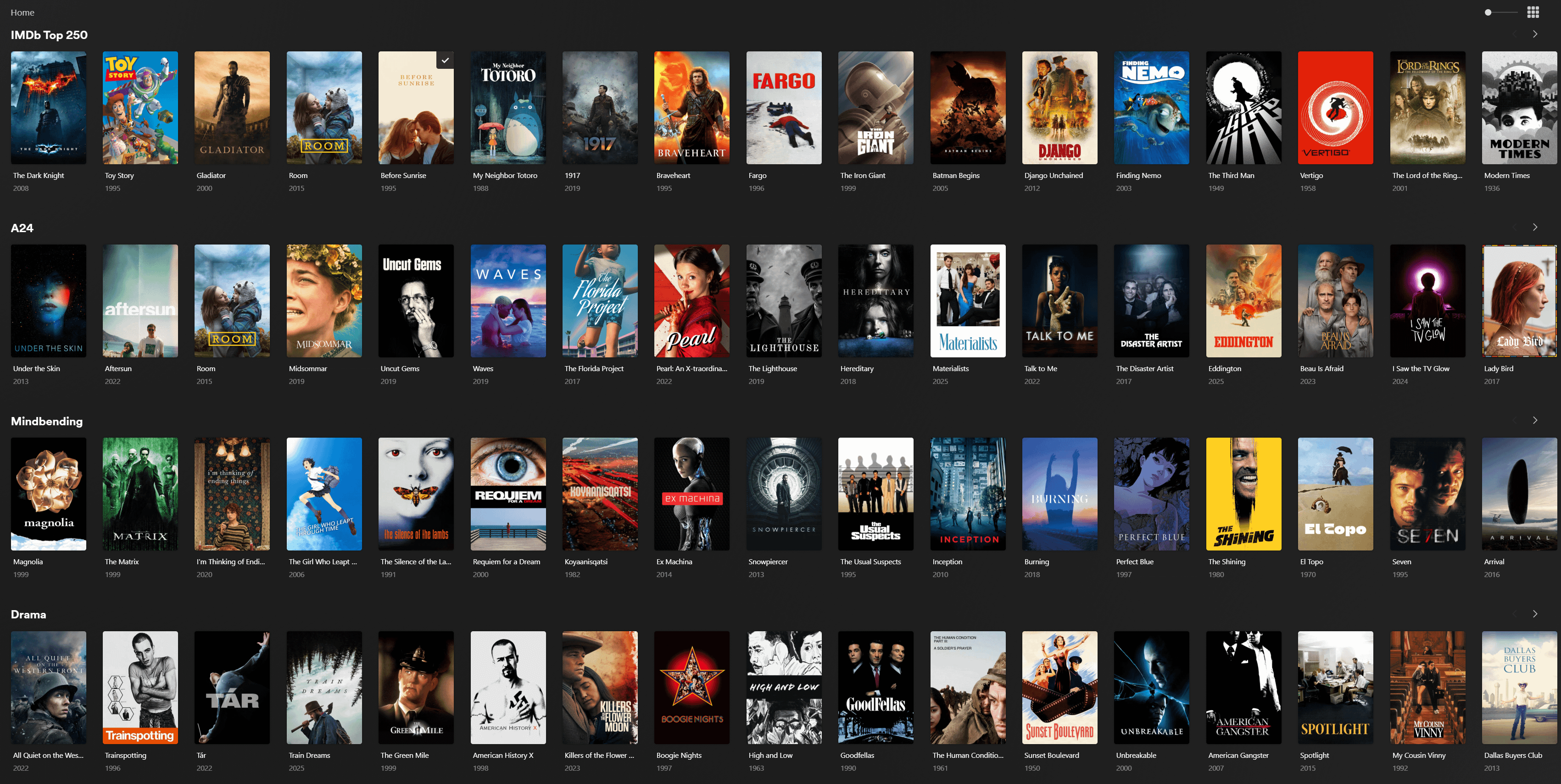Open Under the Skin poster
The image size is (1561, 784).
tap(49, 301)
